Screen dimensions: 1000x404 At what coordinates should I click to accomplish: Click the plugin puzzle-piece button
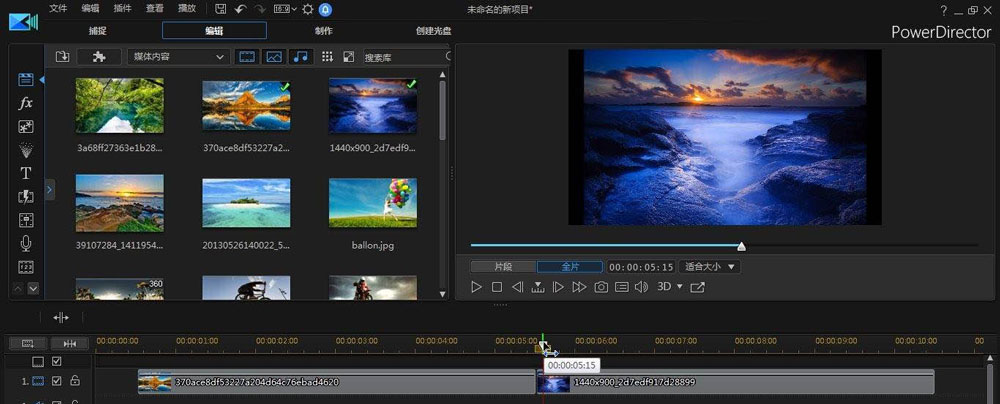point(99,57)
